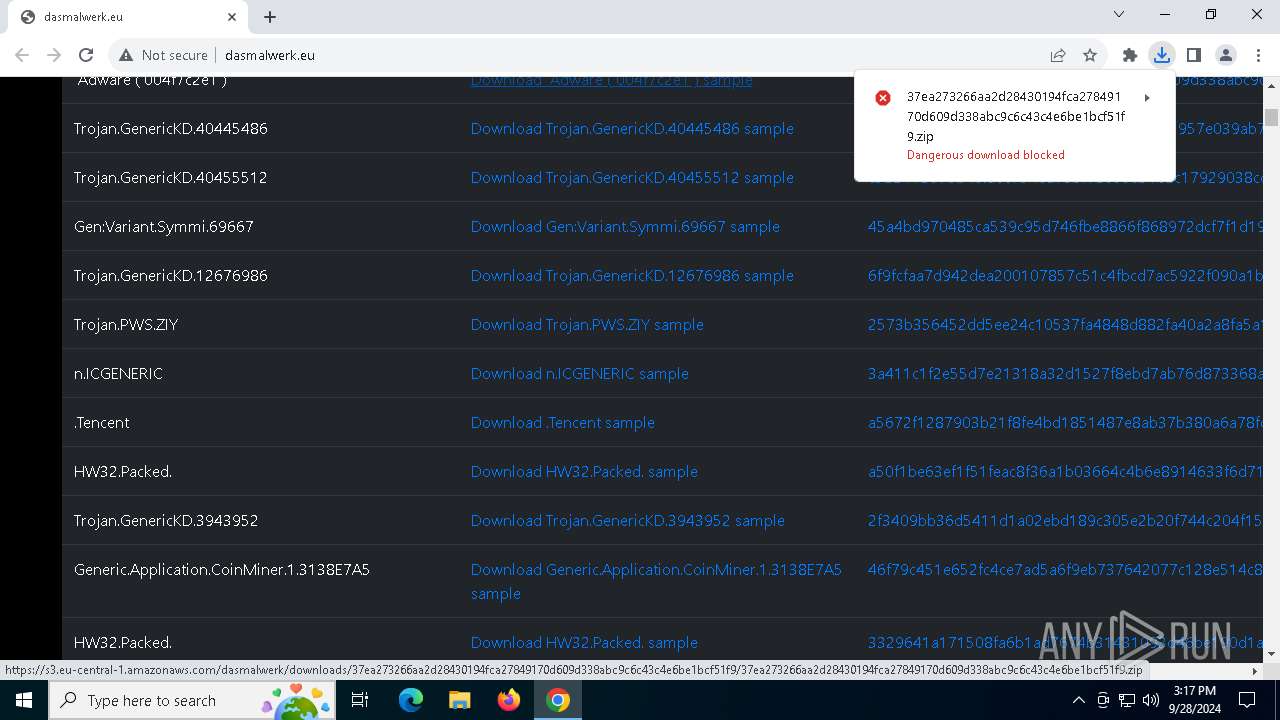Expand blocked download options arrow
The image size is (1280, 720).
(1147, 97)
